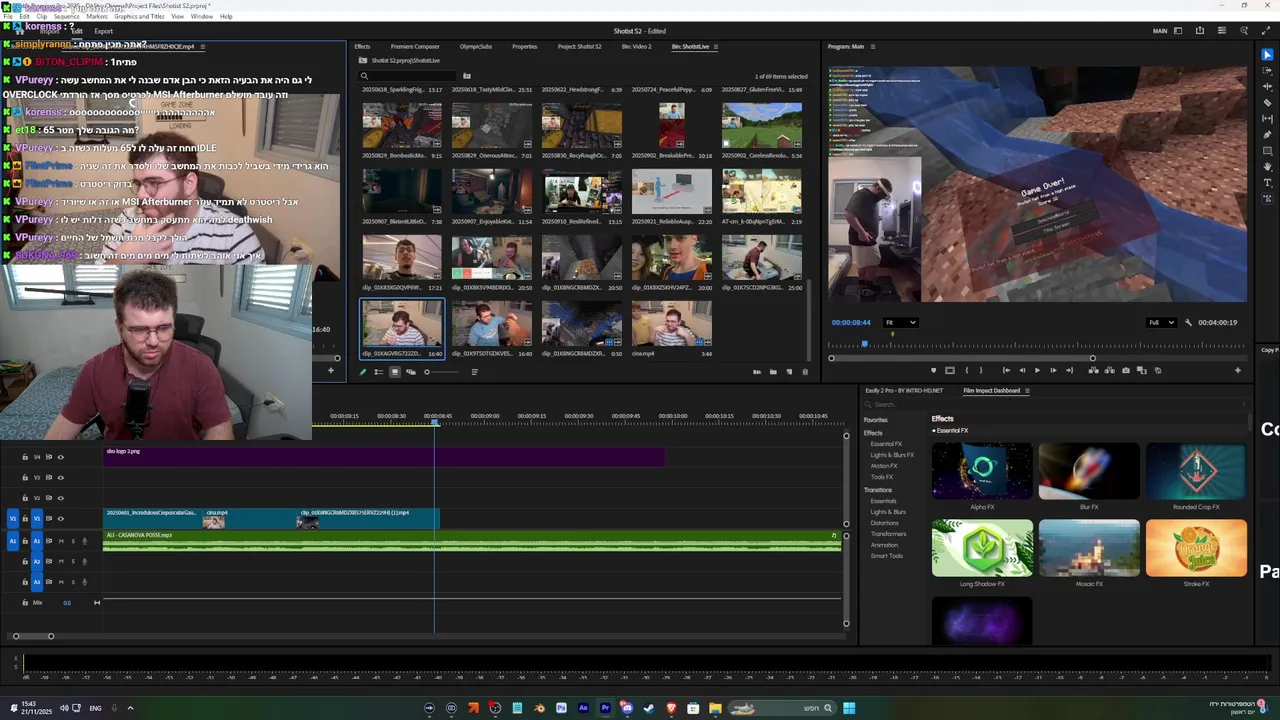Select the Alpha FX effect thumbnail
1280x720 pixels.
982,473
